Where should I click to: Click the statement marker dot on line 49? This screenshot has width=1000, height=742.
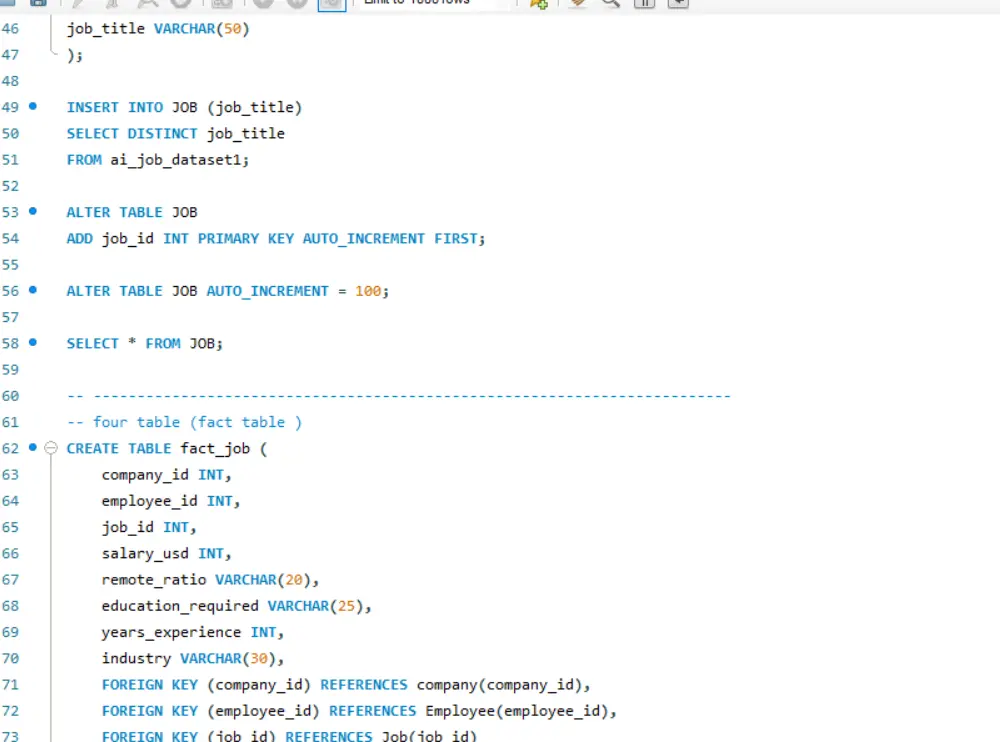[x=33, y=106]
